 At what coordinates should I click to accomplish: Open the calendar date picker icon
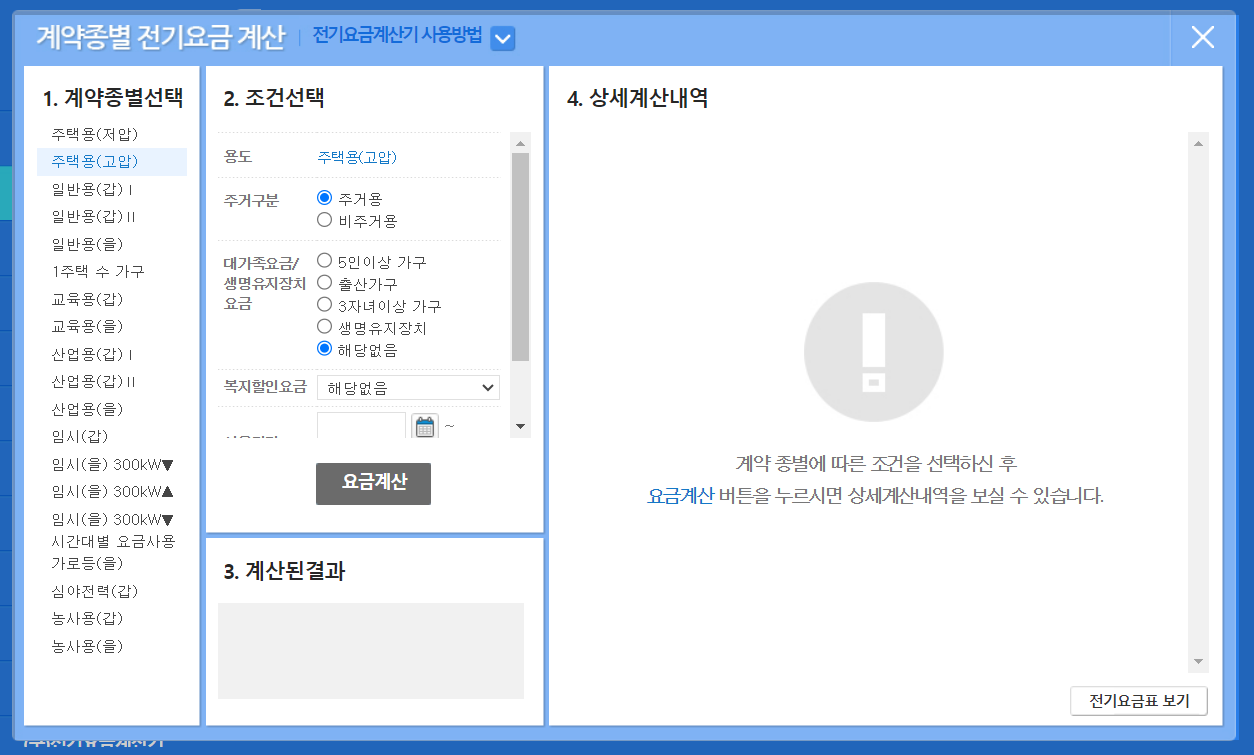pos(424,425)
